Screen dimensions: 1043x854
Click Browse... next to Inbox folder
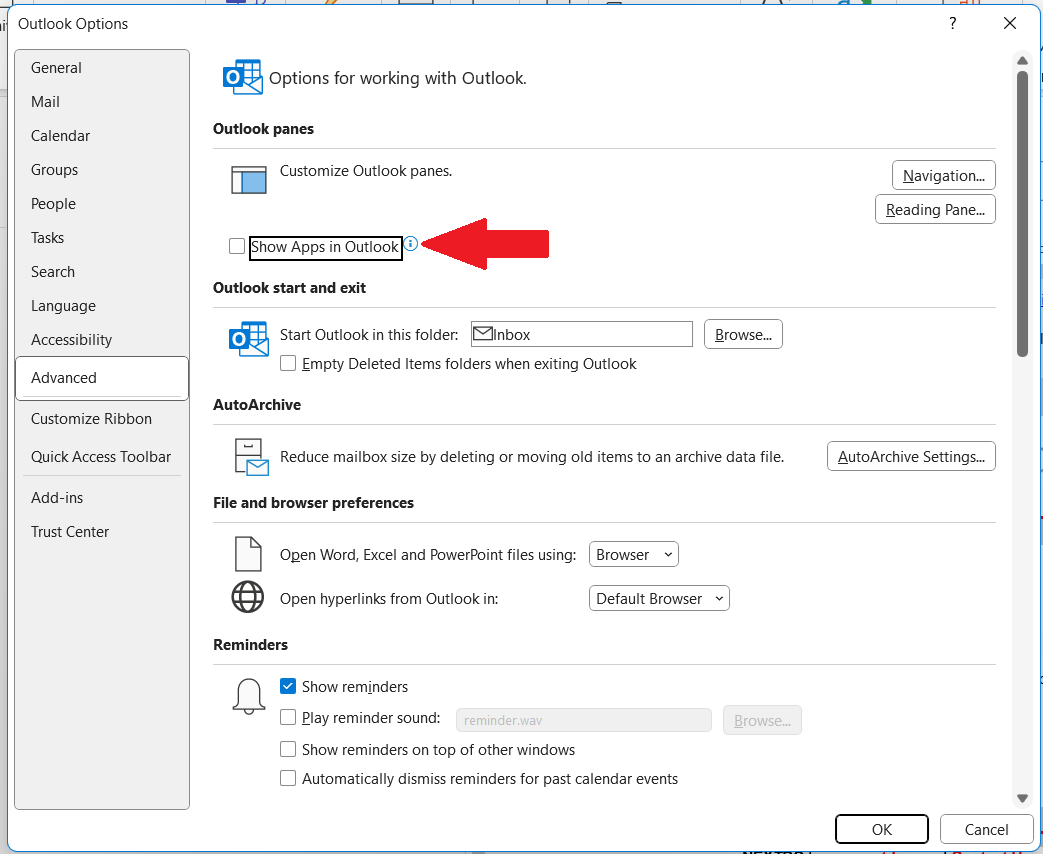click(x=743, y=334)
